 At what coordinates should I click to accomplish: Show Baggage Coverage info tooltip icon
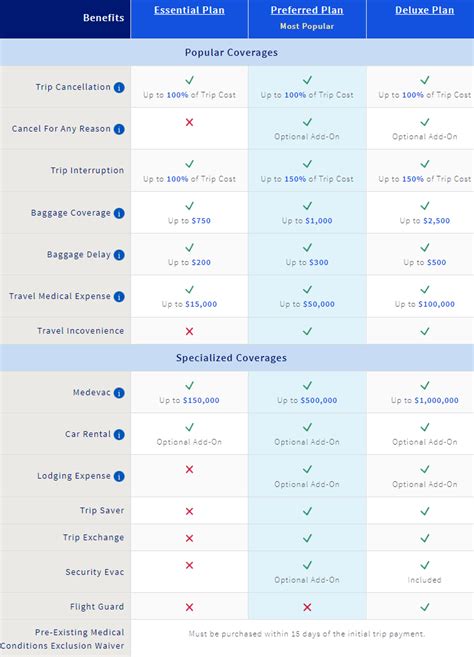(x=119, y=213)
